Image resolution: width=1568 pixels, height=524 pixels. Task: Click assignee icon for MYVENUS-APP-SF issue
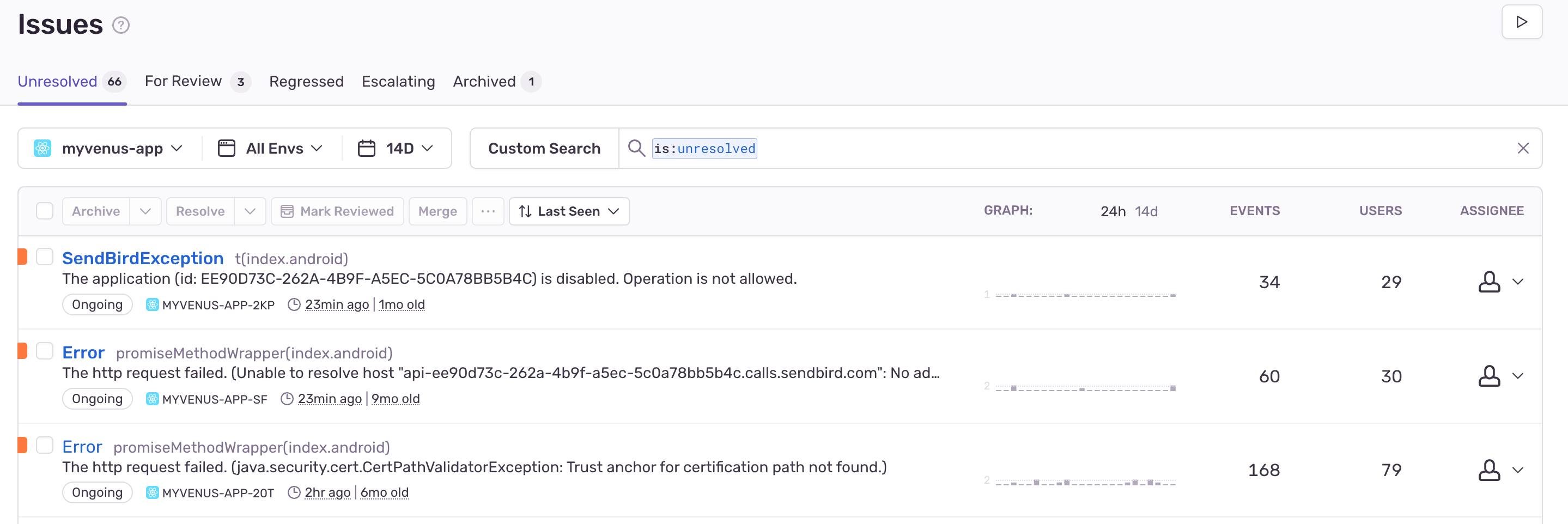(1489, 376)
